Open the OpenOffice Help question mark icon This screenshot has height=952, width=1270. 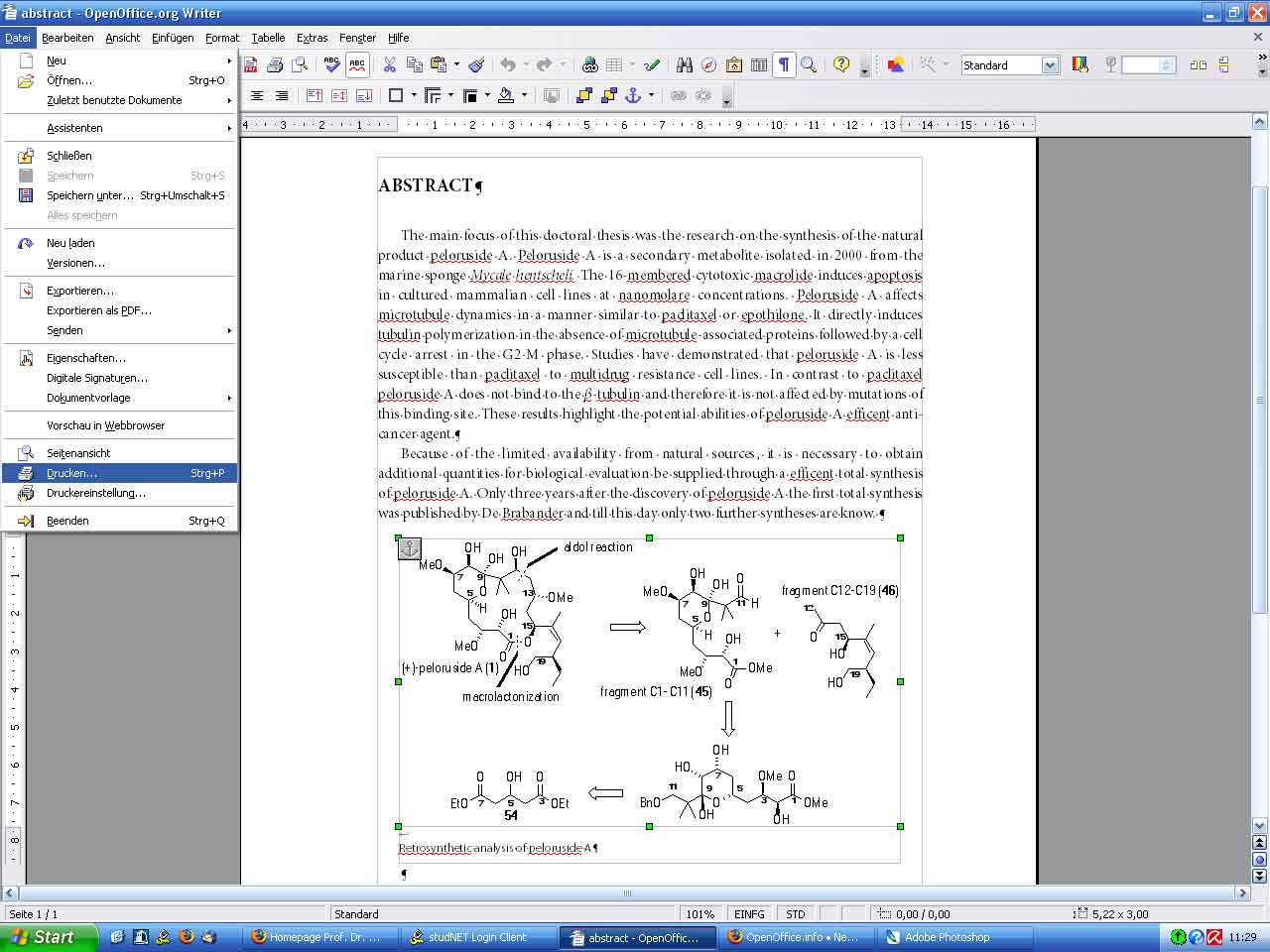(841, 64)
